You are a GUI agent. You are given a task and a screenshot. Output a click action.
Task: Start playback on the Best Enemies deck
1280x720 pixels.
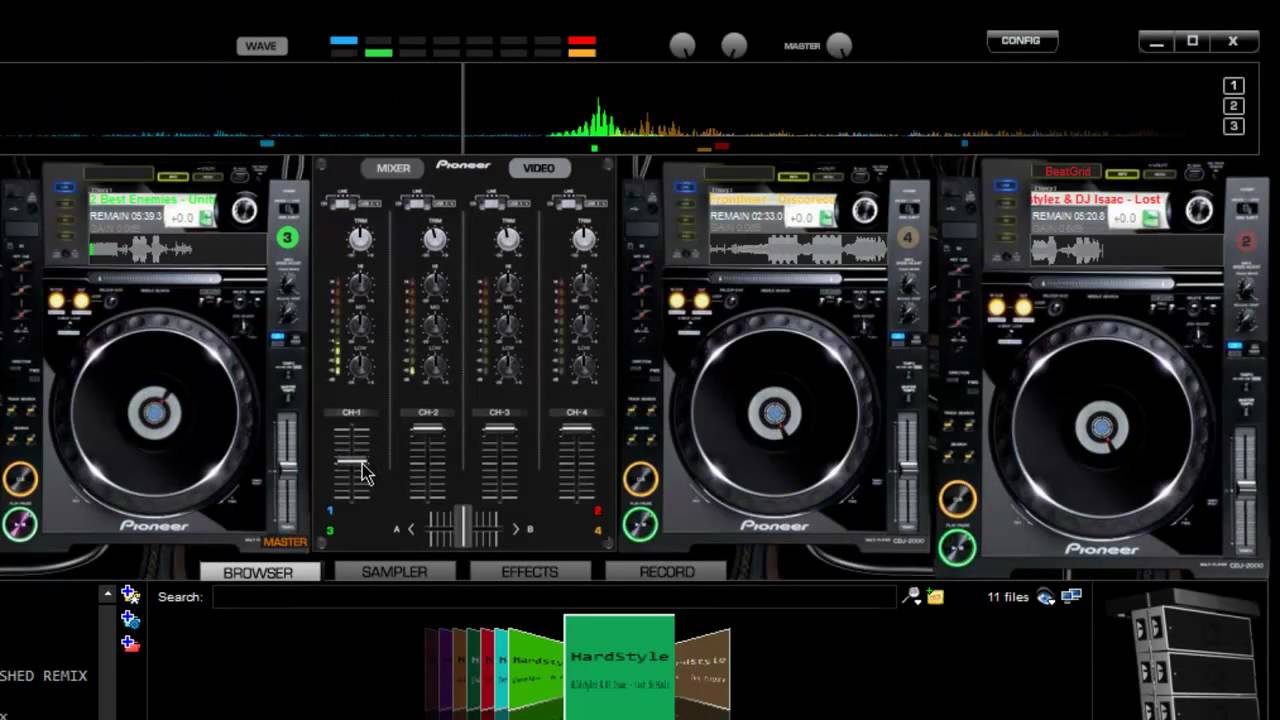point(18,523)
